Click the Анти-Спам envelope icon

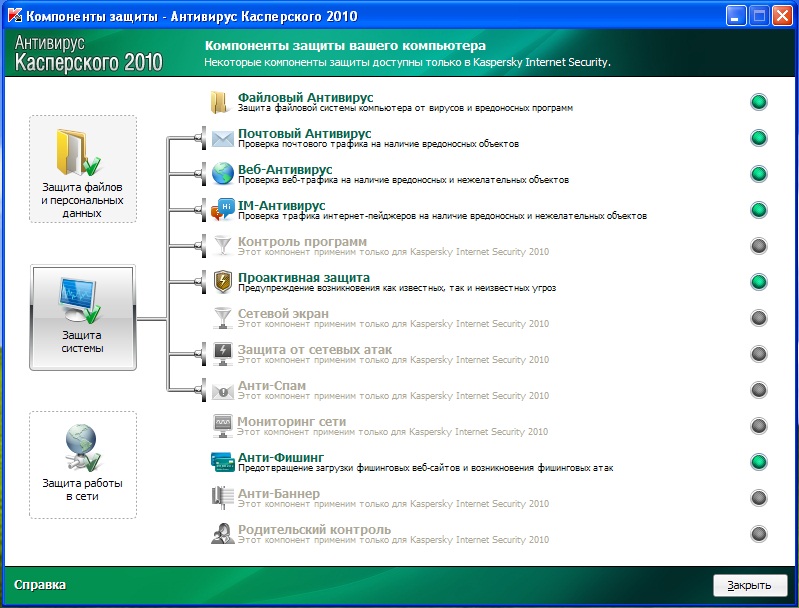point(223,391)
